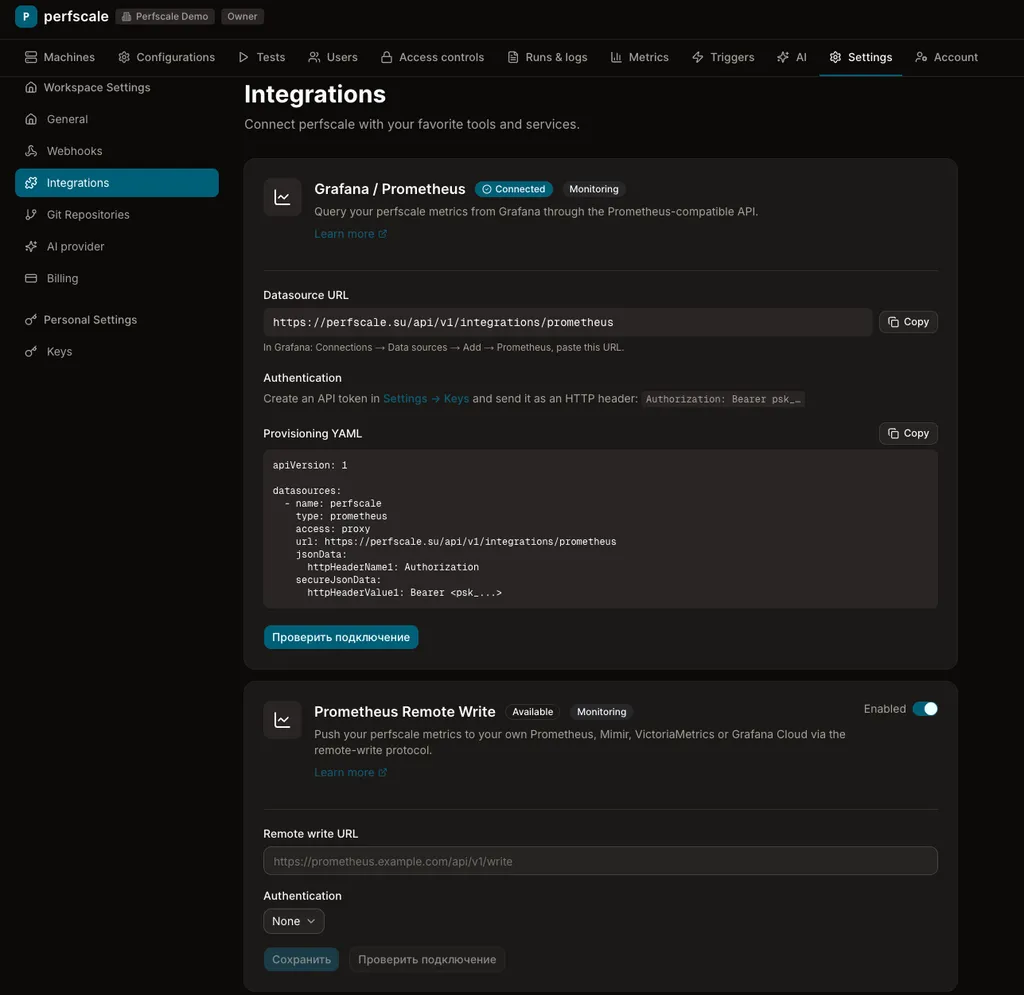This screenshot has height=995, width=1024.
Task: Open Billing in sidebar
Action: 117,278
